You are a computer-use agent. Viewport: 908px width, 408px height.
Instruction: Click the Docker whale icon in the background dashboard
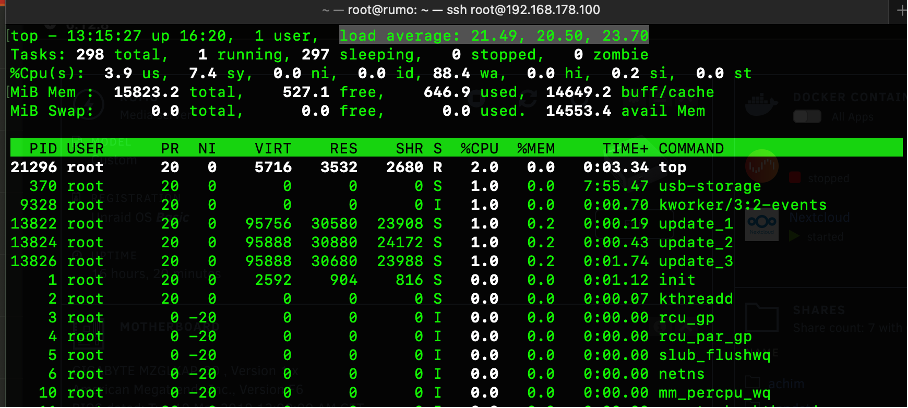point(761,106)
